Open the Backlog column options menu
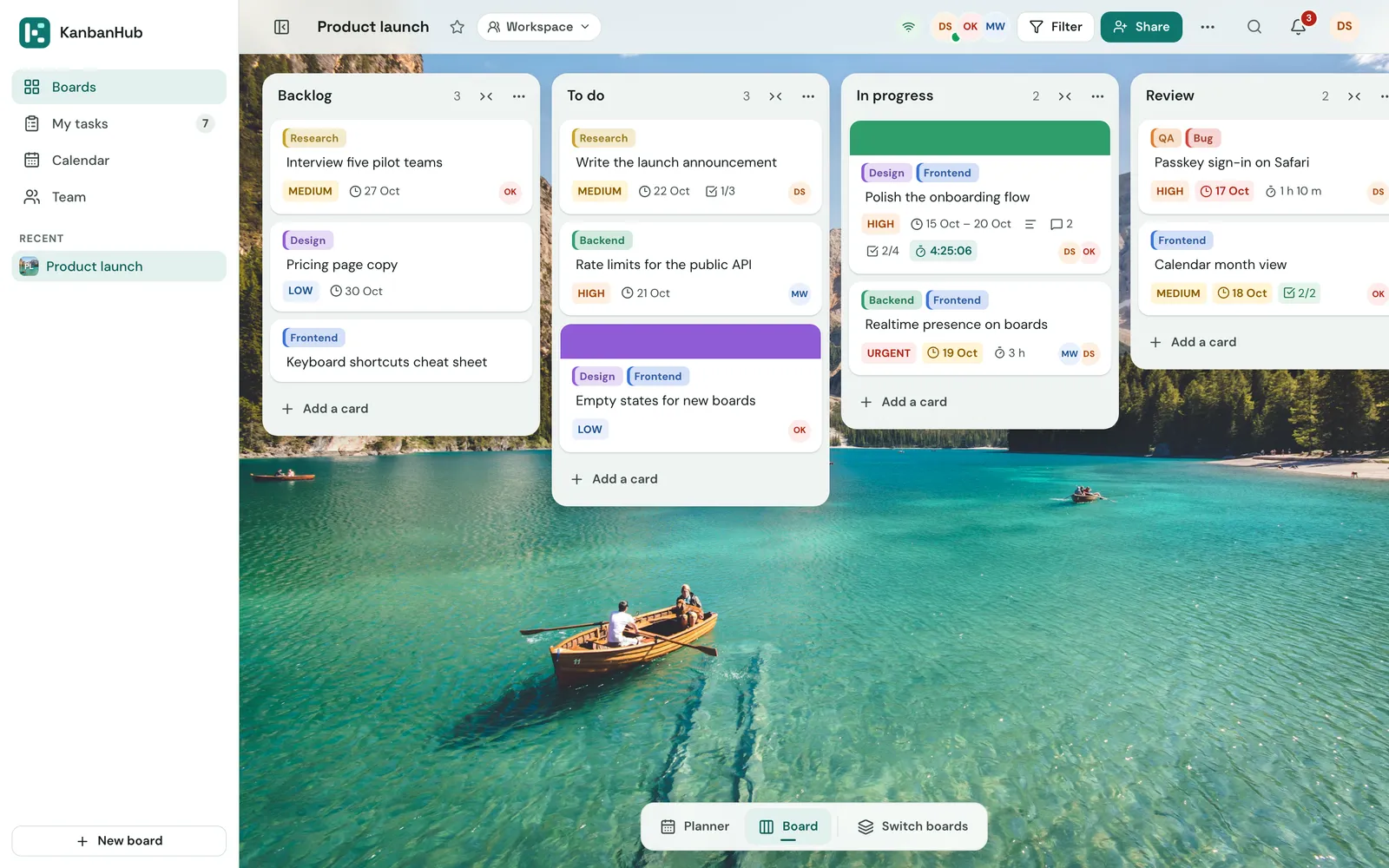The width and height of the screenshot is (1389, 868). tap(518, 96)
